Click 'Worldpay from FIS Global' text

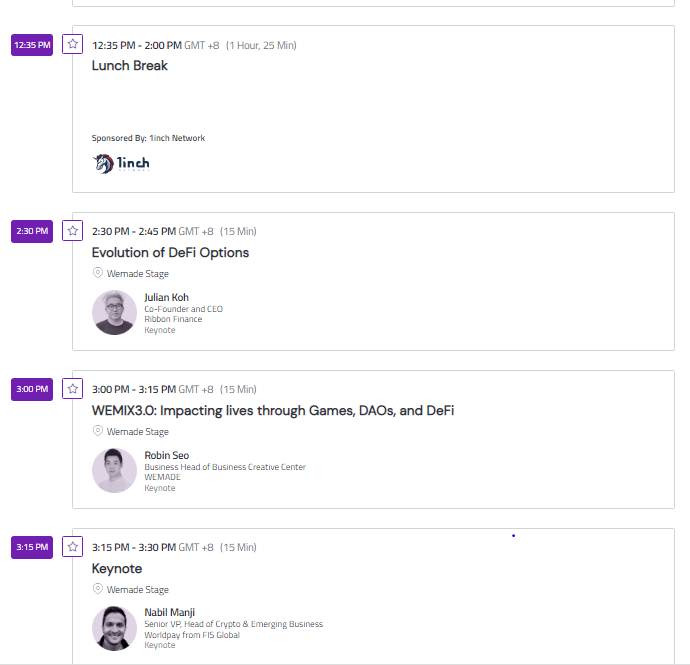click(192, 635)
